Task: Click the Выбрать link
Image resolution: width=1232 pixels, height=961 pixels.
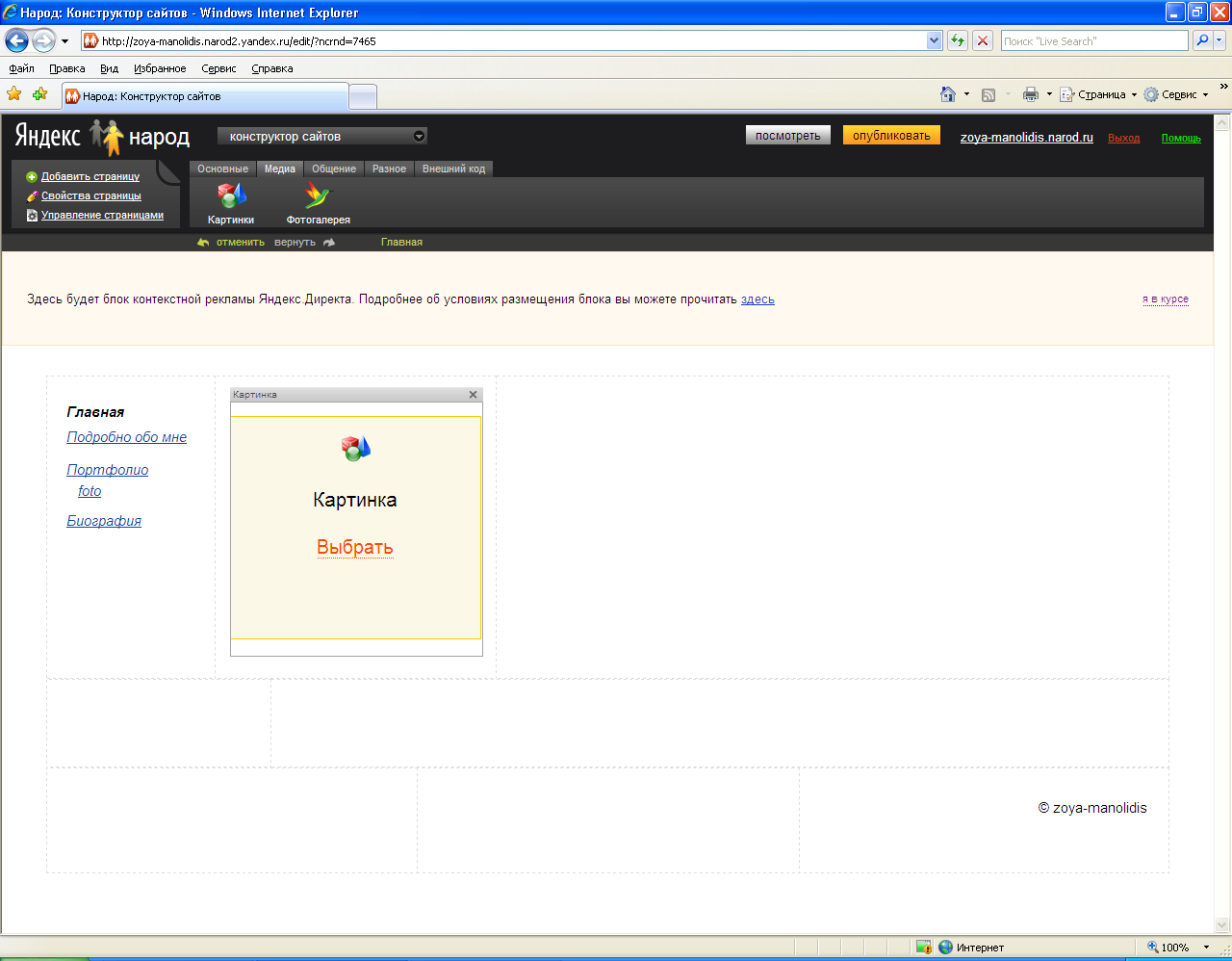Action: (x=355, y=547)
